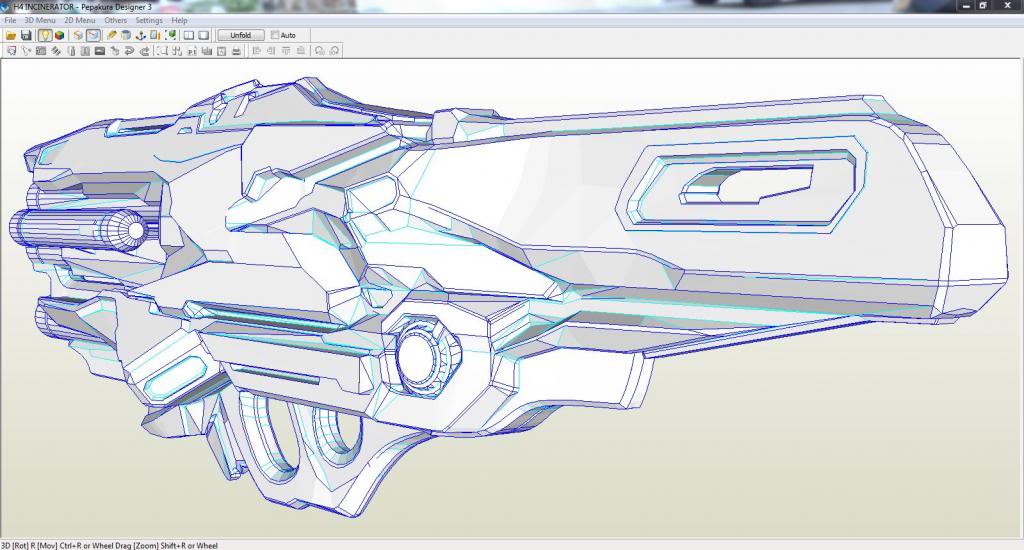Viewport: 1024px width, 550px height.
Task: Click the Pepakura app icon in title bar
Action: [5, 7]
